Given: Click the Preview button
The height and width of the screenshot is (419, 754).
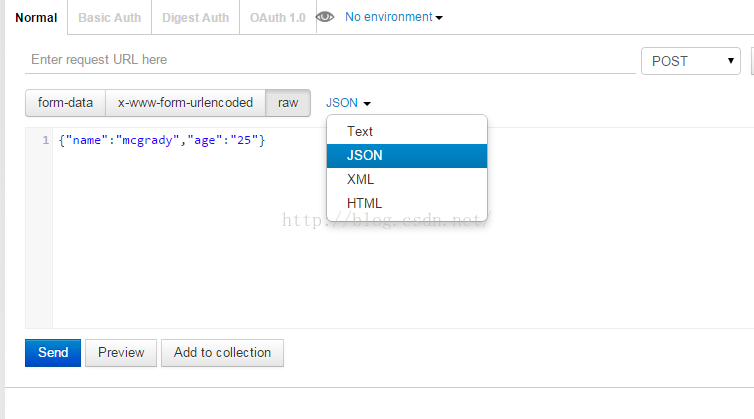Looking at the screenshot, I should pos(121,352).
